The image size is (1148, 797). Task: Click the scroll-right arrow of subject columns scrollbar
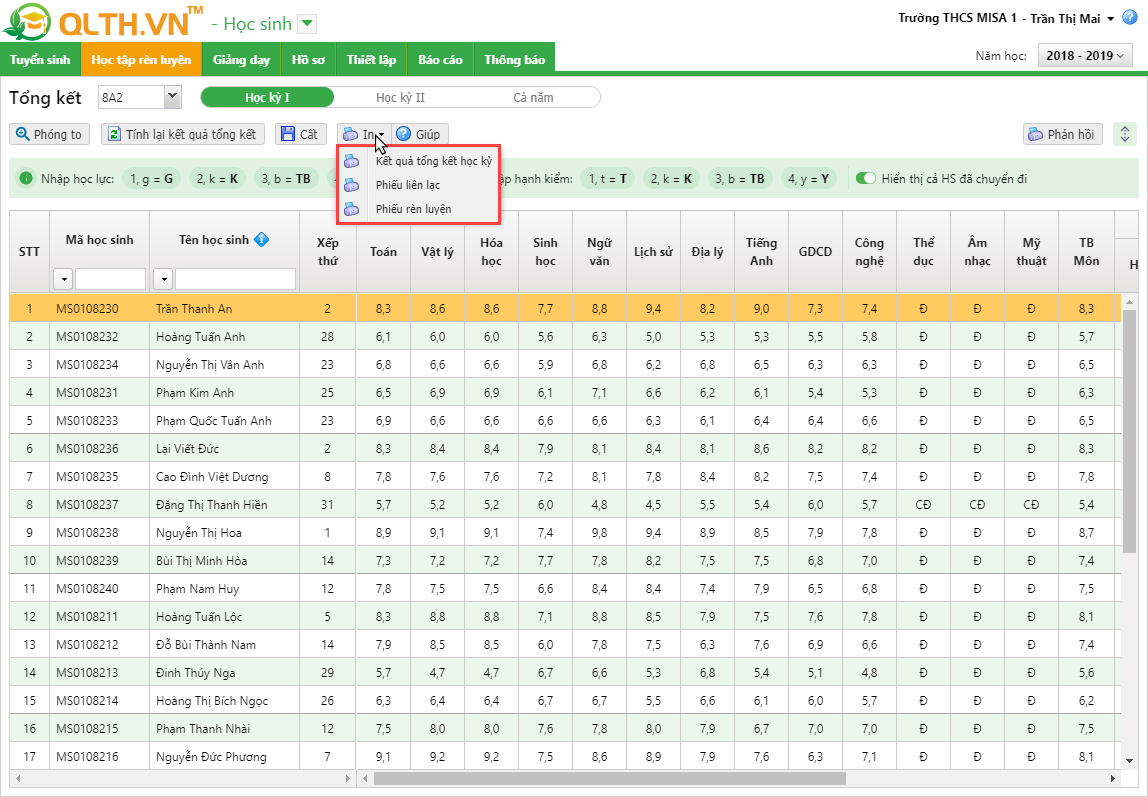pyautogui.click(x=1112, y=778)
